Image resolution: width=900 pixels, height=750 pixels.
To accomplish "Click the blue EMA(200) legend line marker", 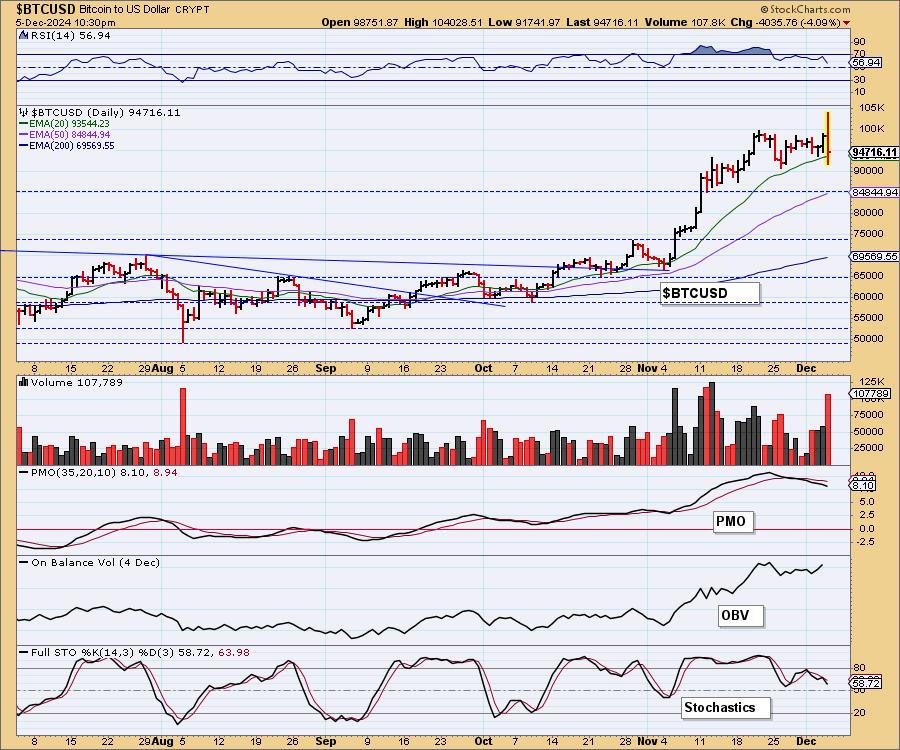I will click(x=24, y=146).
